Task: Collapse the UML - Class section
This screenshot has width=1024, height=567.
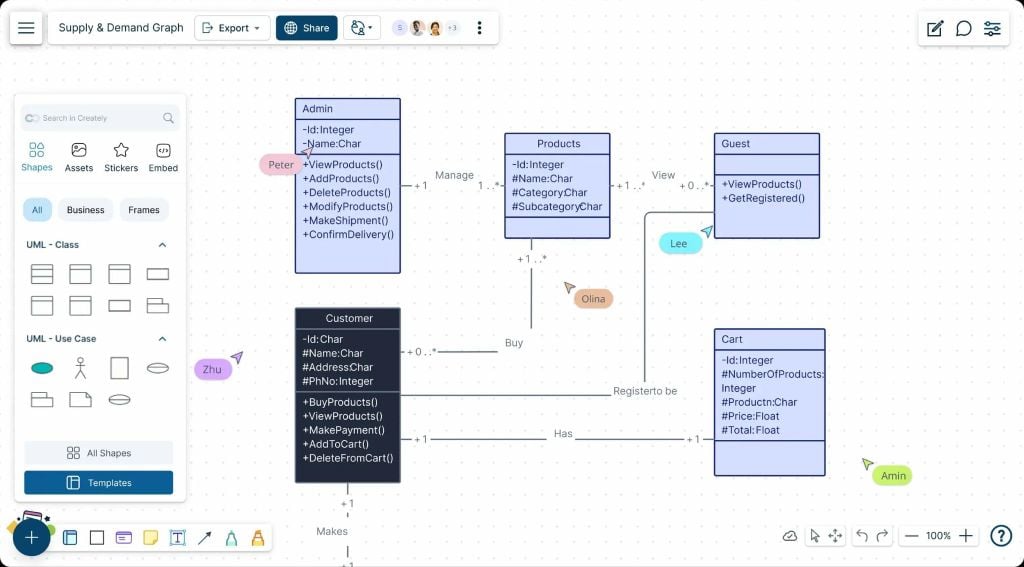Action: [162, 245]
